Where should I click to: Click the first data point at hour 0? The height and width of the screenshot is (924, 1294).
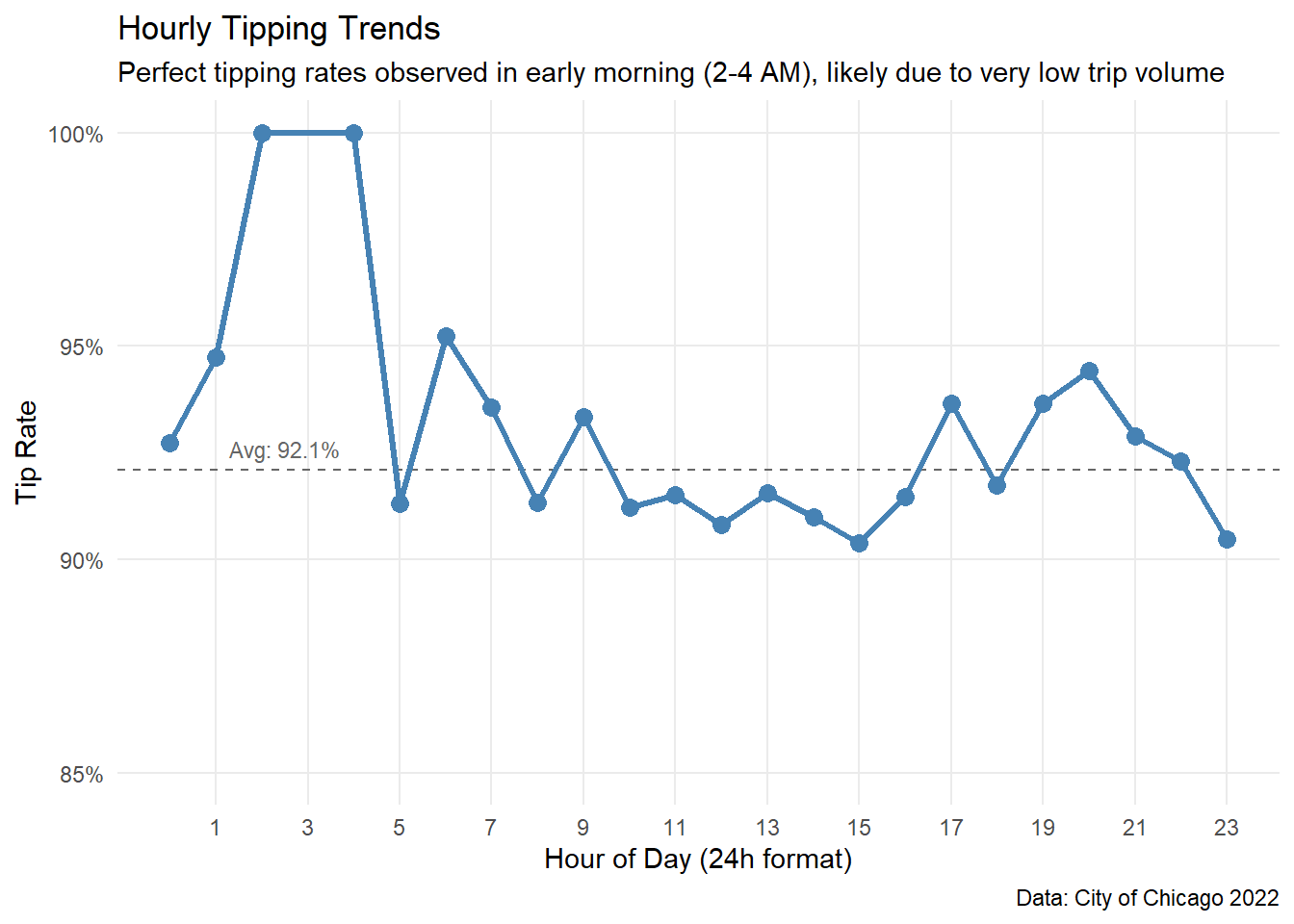[x=169, y=443]
